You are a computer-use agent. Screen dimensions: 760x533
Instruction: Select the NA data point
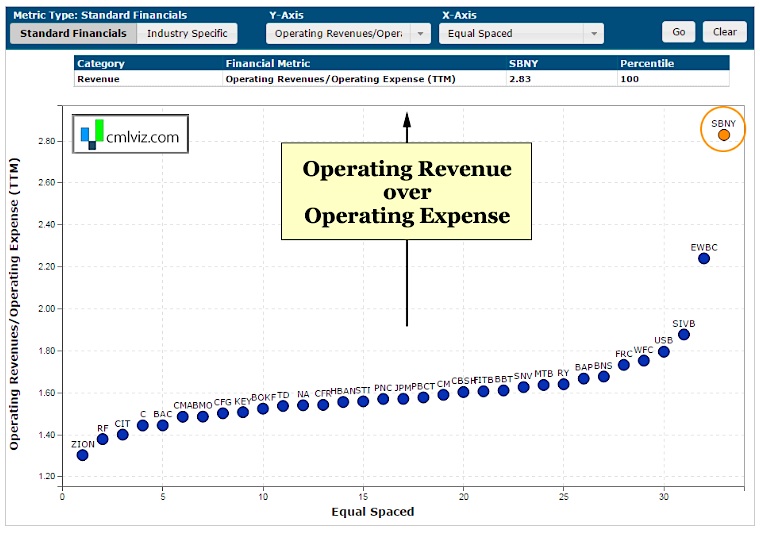point(303,405)
